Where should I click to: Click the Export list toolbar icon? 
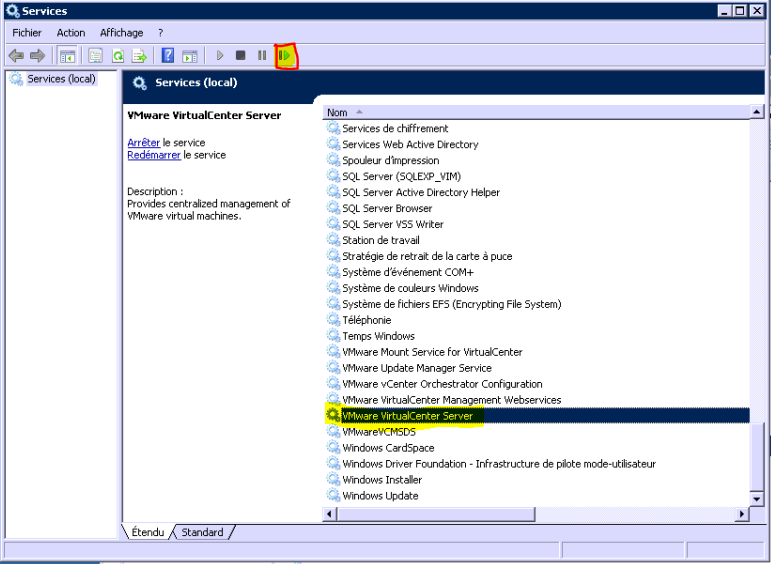139,56
